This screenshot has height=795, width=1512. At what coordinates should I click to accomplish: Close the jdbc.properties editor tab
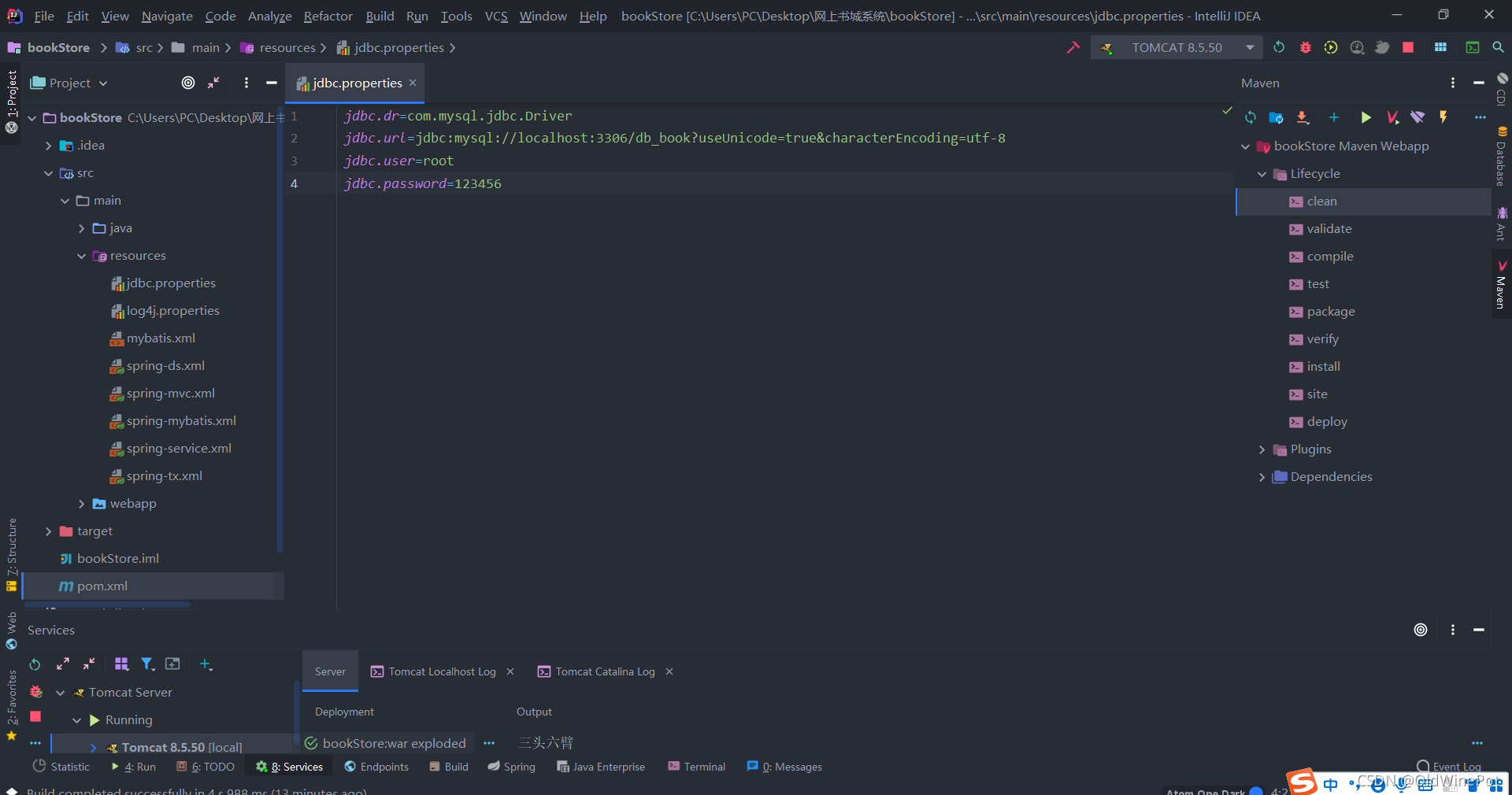413,83
